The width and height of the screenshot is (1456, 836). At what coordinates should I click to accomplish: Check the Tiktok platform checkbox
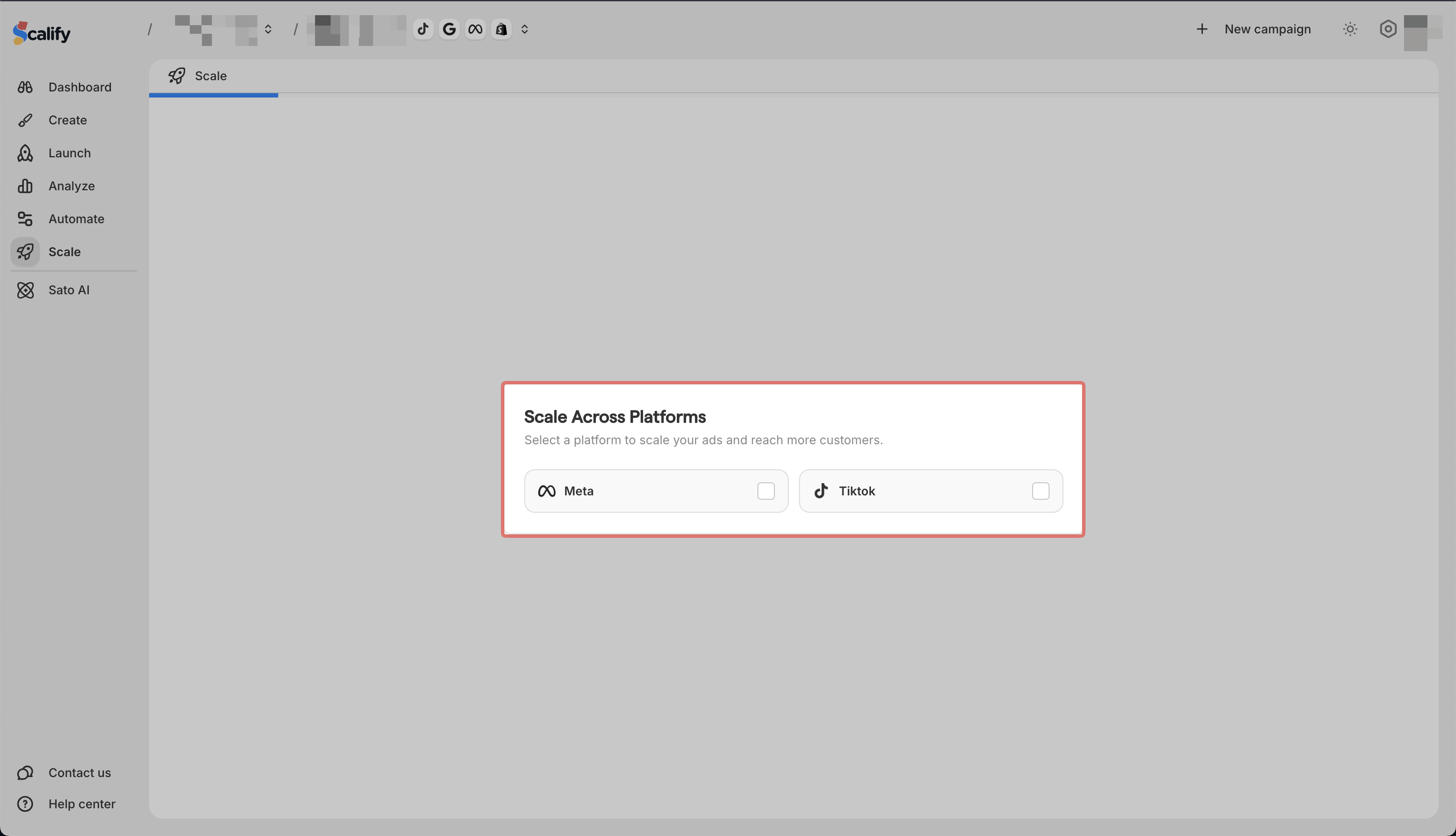pyautogui.click(x=1040, y=491)
